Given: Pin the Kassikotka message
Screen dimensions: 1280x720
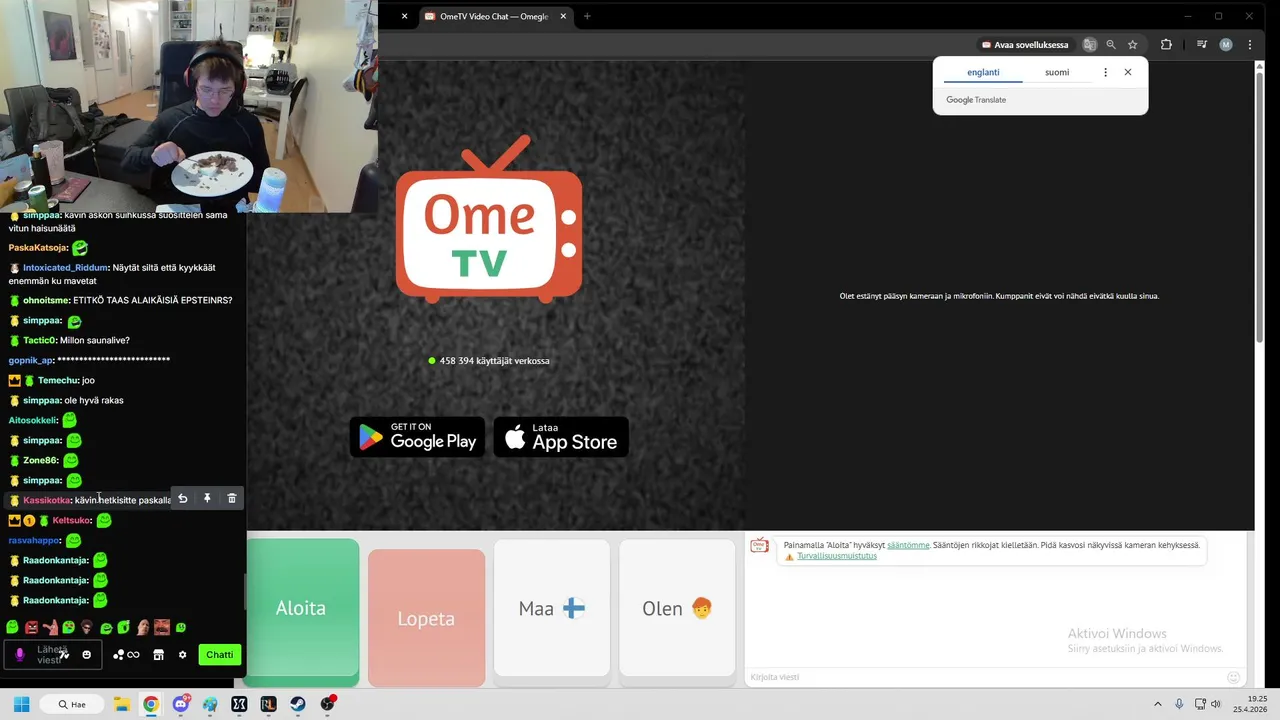Looking at the screenshot, I should (x=207, y=498).
